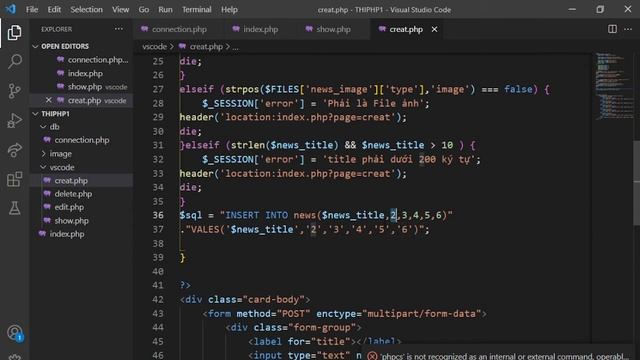The width and height of the screenshot is (640, 360).
Task: Collapse the db folder
Action: [54, 127]
